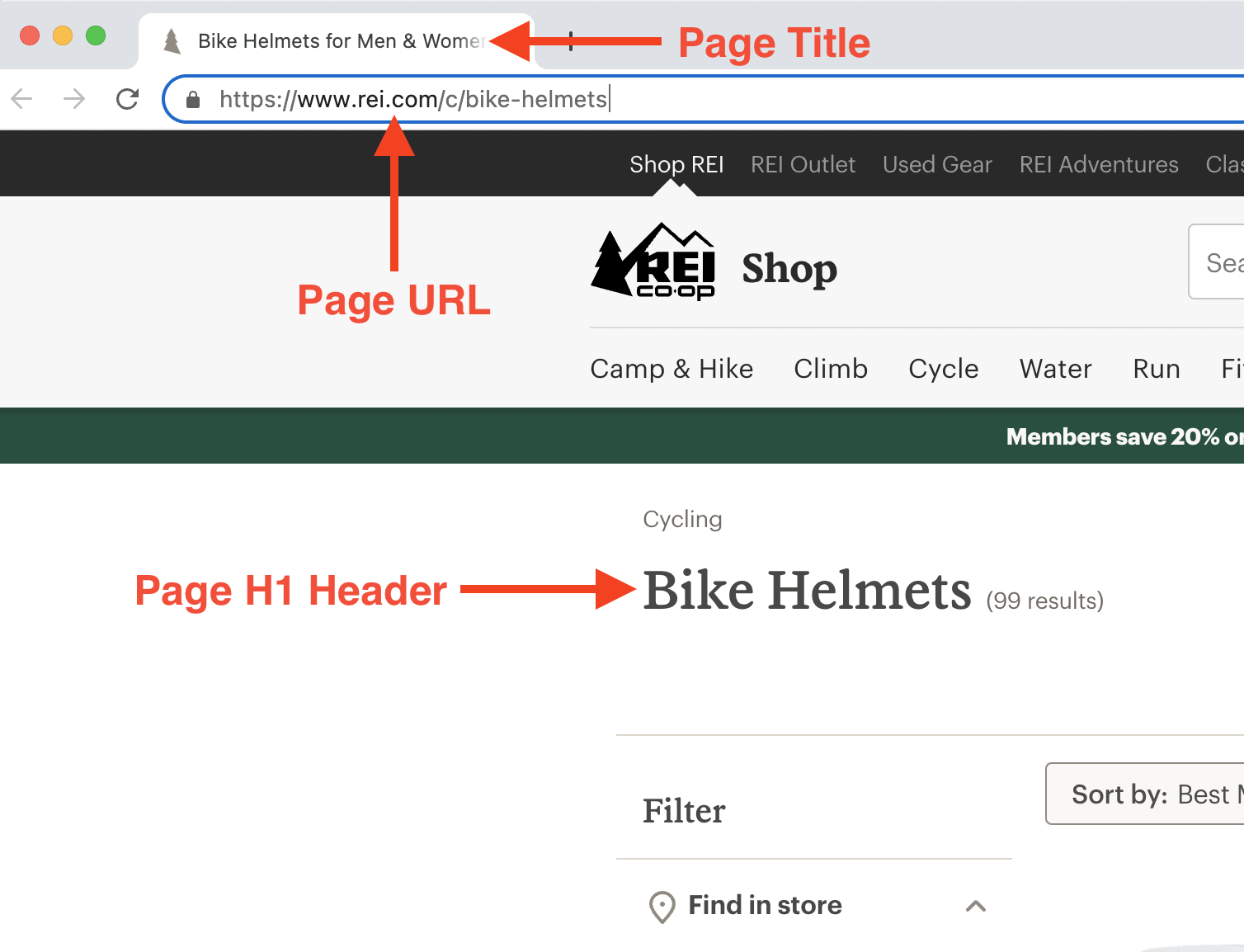Open the Run category
The height and width of the screenshot is (952, 1244).
click(1157, 369)
